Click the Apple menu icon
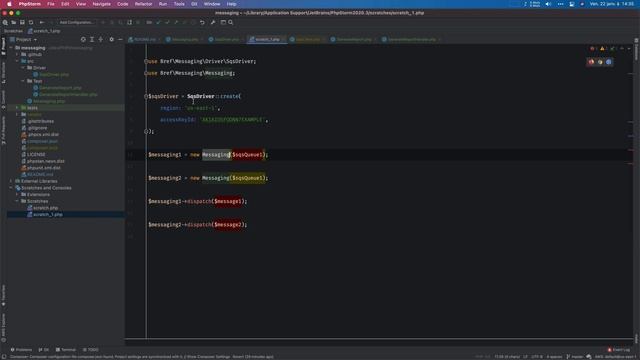The height and width of the screenshot is (360, 640). point(9,4)
